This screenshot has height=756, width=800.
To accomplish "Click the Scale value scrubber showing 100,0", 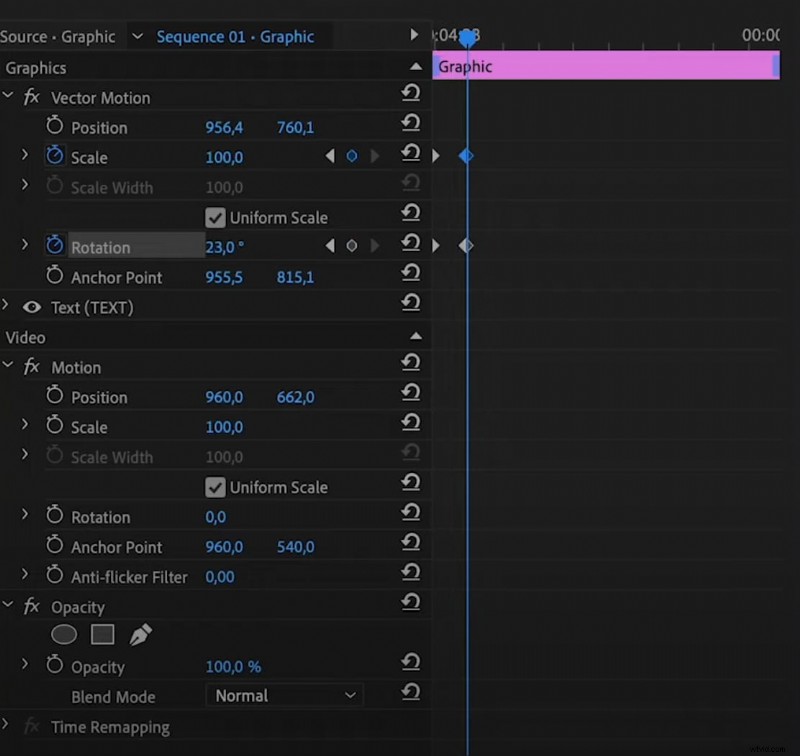I will [x=224, y=156].
